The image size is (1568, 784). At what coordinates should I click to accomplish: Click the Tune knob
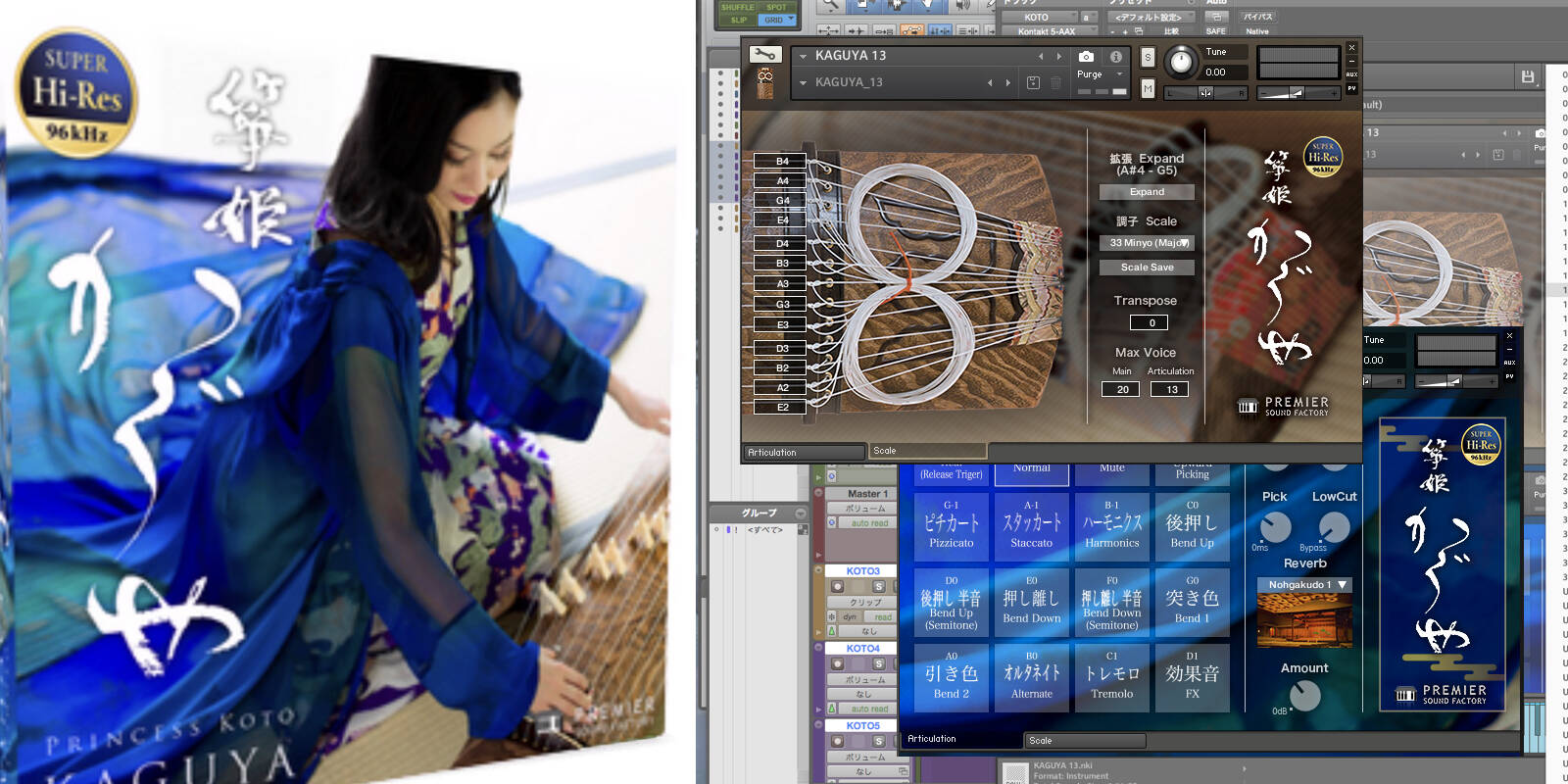pos(1182,62)
